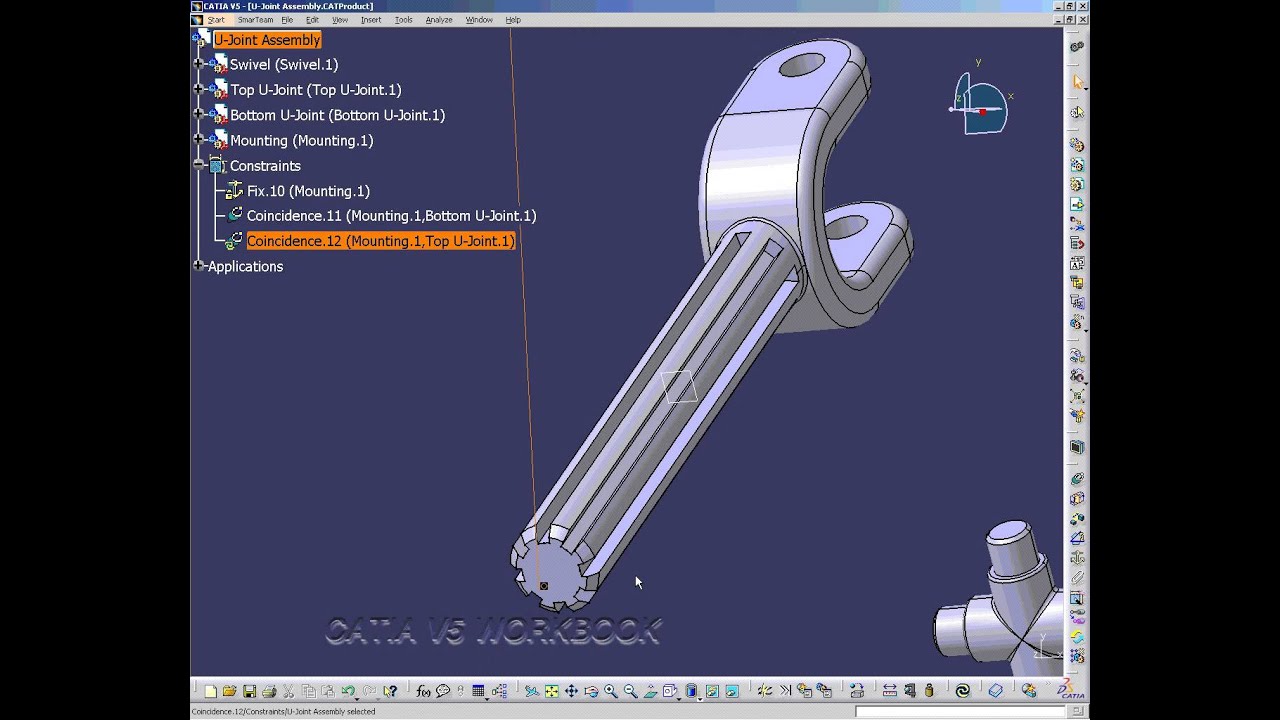Select Coincidence.11 constraint in tree
Screen dimensions: 1280x720
pos(391,216)
